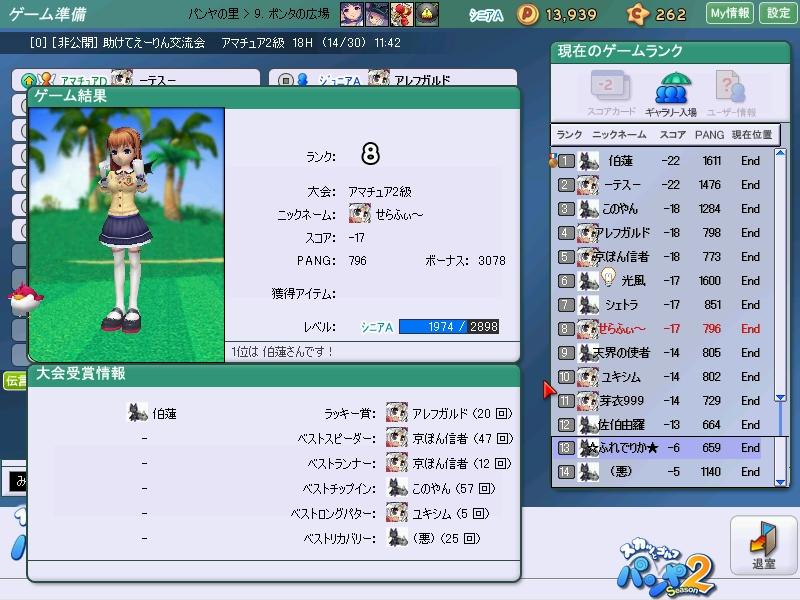The height and width of the screenshot is (600, 800).
Task: Click the lightbulb icon beside 光風
Action: pos(608,277)
